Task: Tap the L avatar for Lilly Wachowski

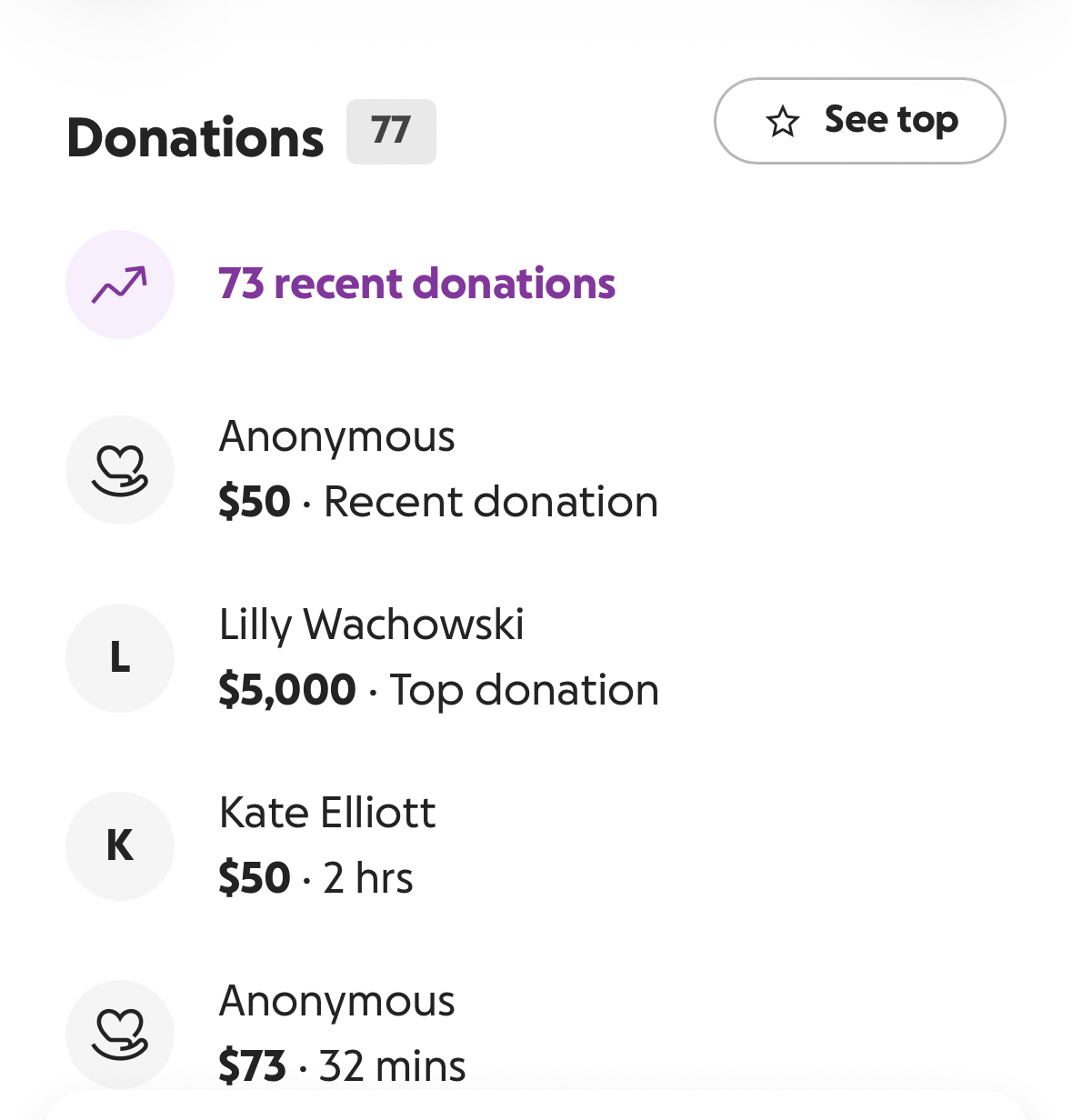Action: (x=120, y=658)
